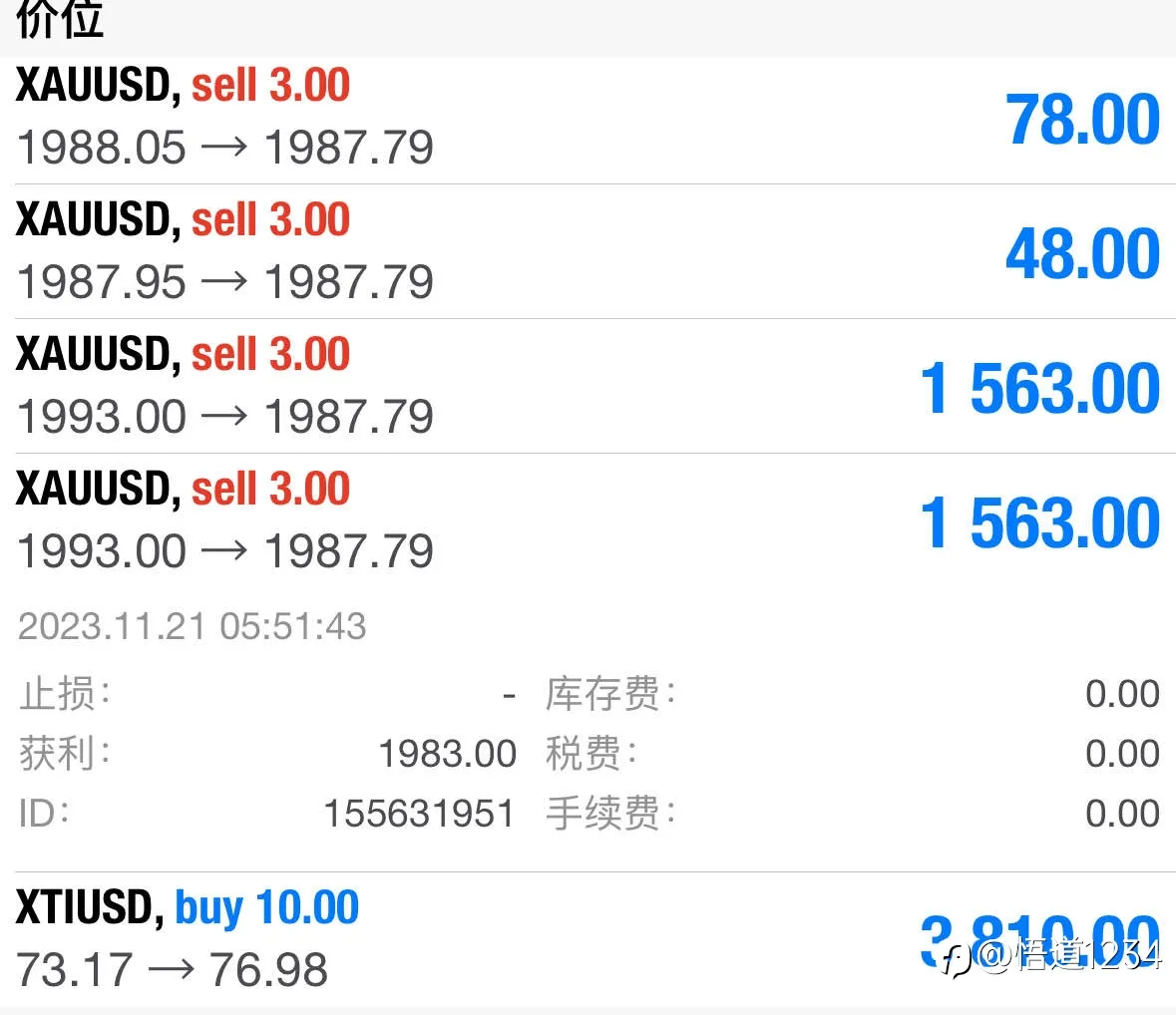Tap the price text 1988.05 → 1987.79

point(225,147)
